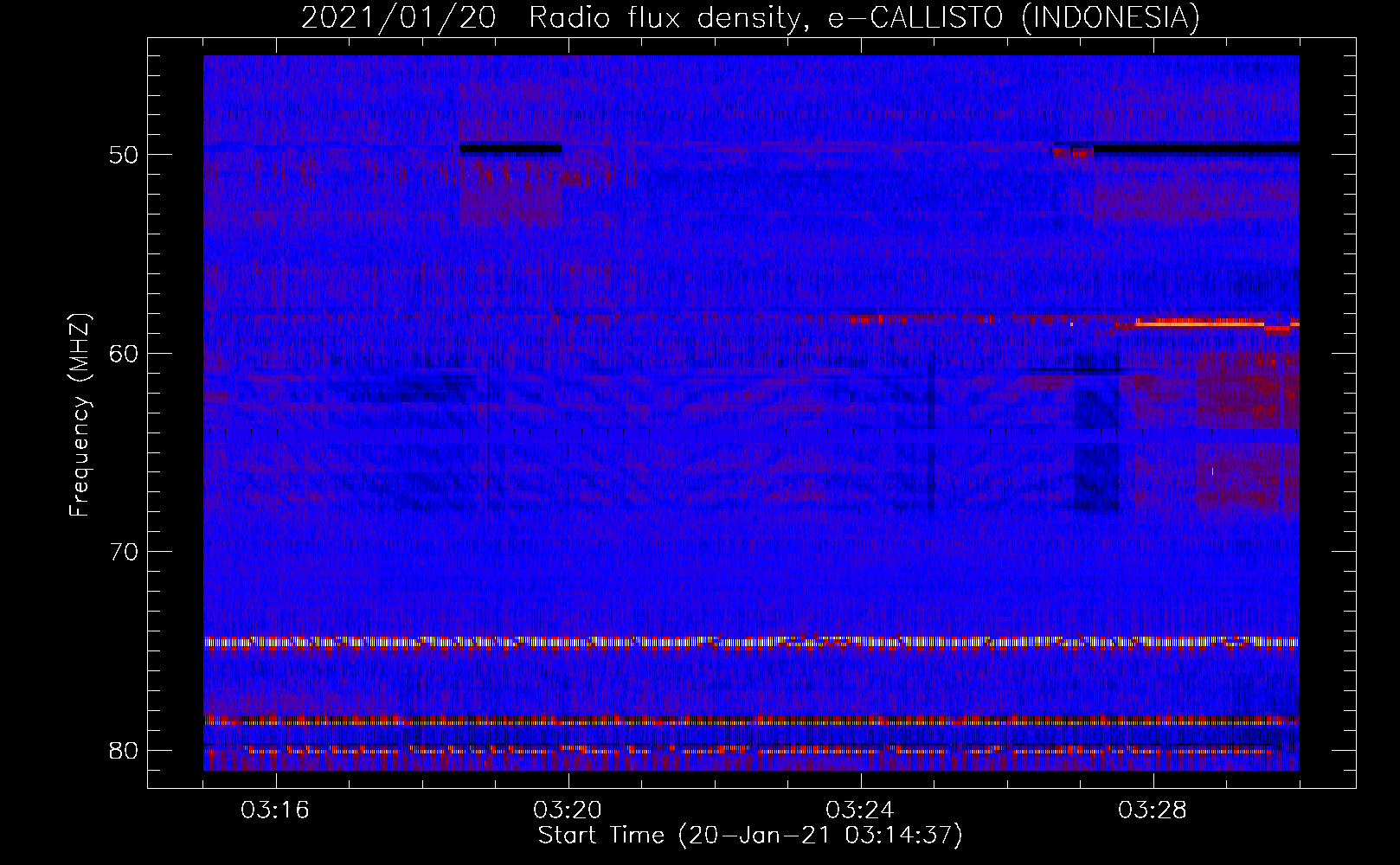Click the 50 frequency tick label

click(x=125, y=155)
